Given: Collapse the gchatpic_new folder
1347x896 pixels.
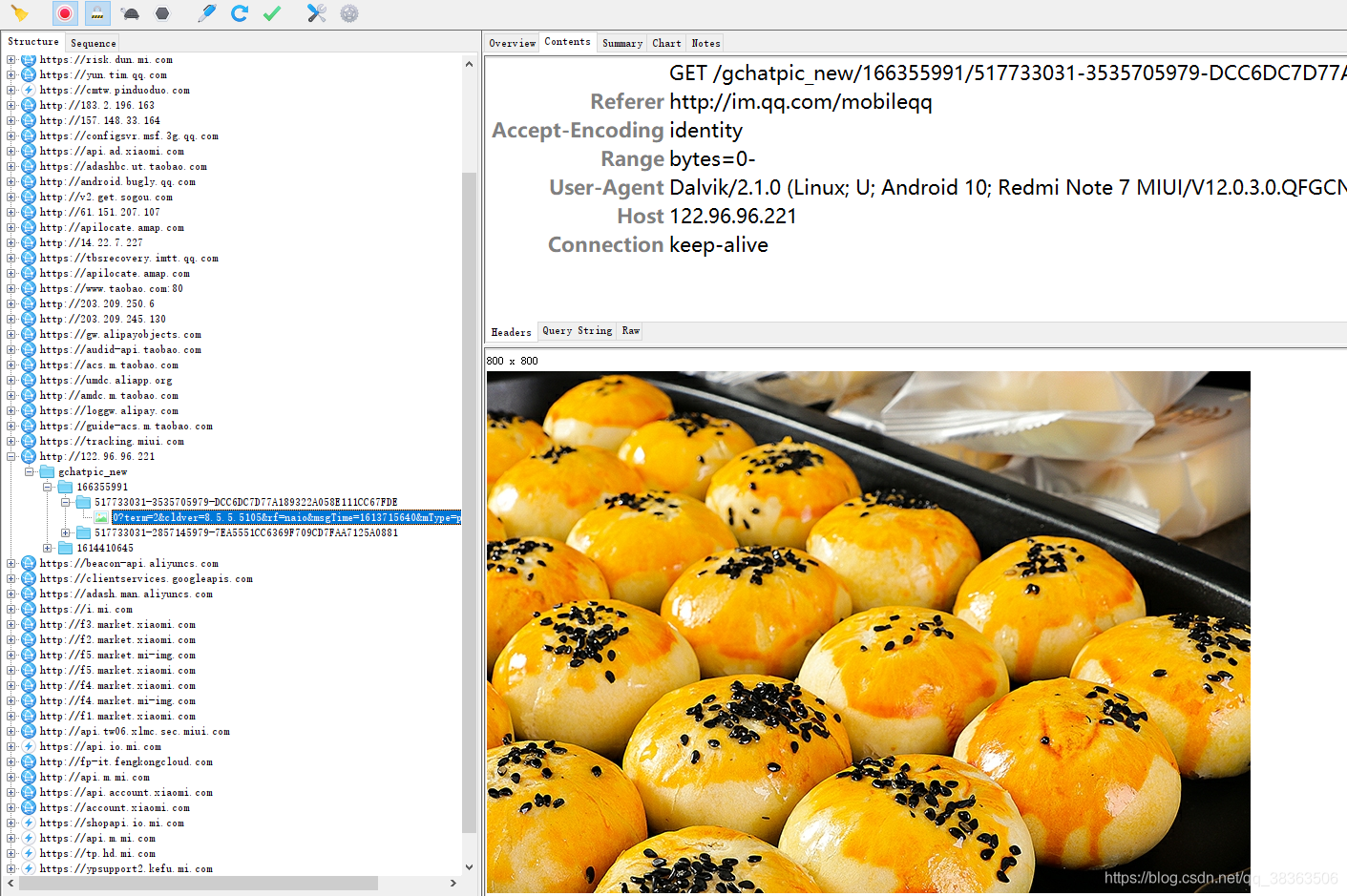Looking at the screenshot, I should tap(30, 472).
